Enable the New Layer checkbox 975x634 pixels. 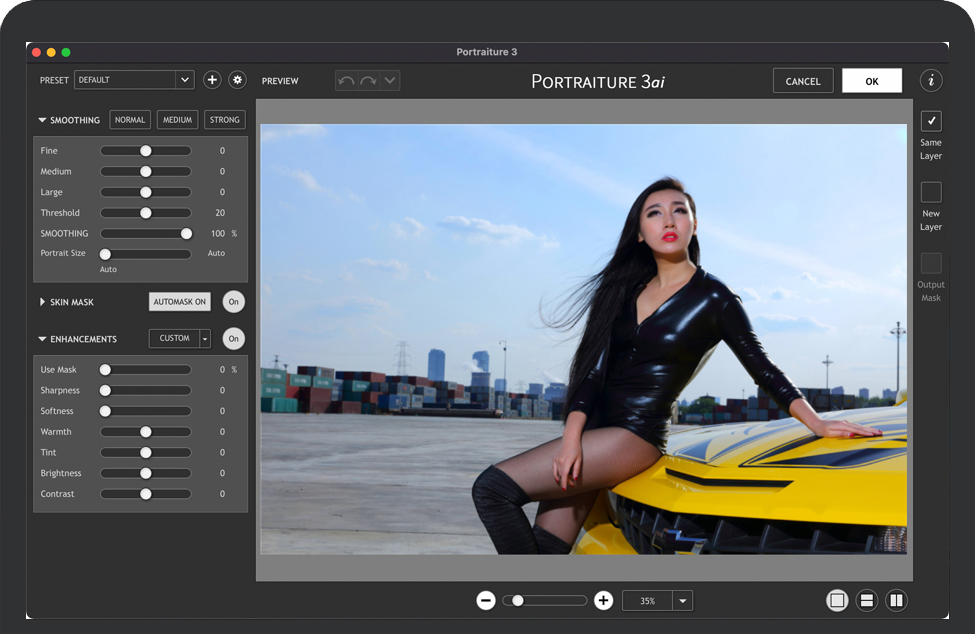coord(931,192)
